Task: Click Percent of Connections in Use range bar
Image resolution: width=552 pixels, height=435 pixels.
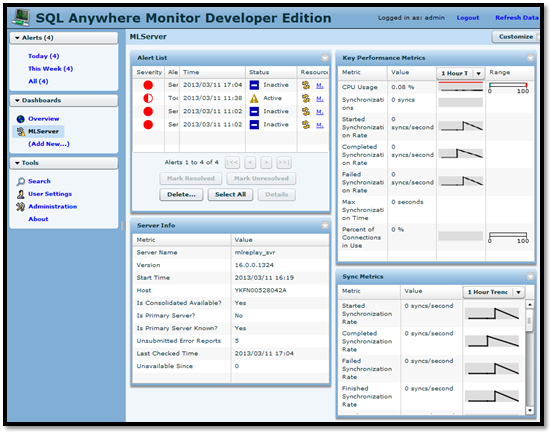Action: pos(508,237)
